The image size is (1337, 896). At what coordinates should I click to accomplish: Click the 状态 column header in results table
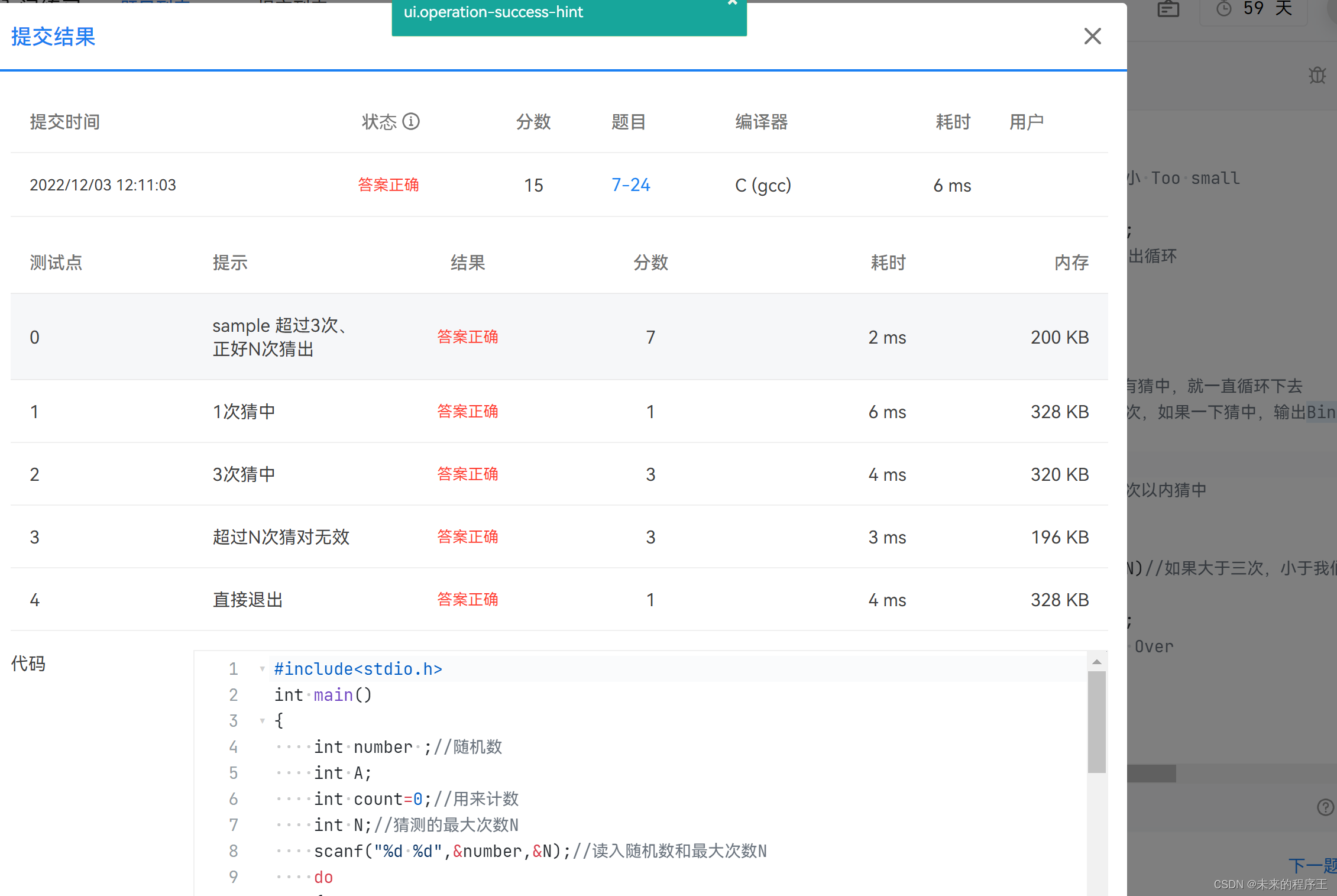click(380, 121)
